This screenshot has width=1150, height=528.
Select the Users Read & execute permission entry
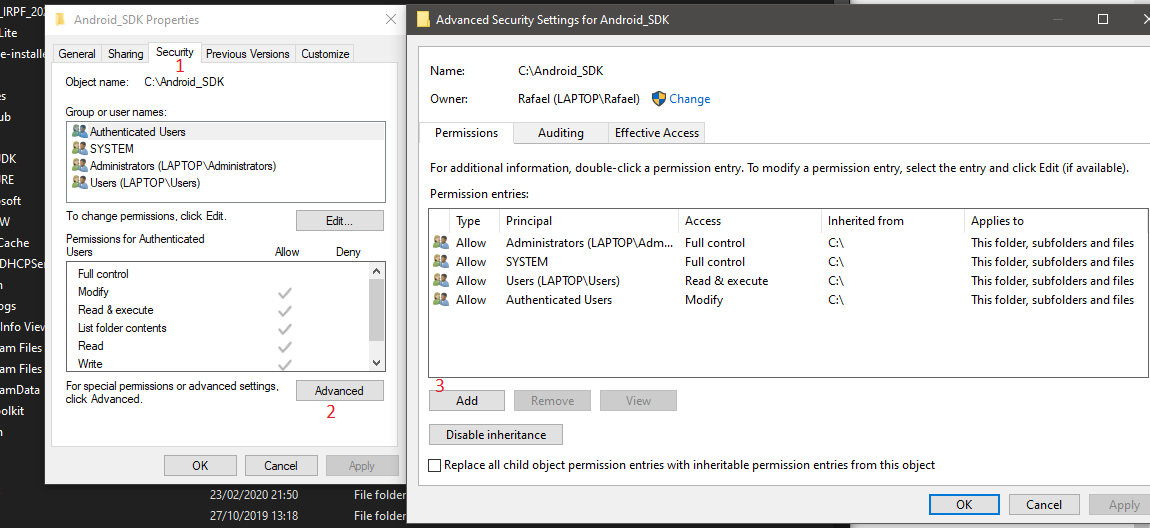788,281
